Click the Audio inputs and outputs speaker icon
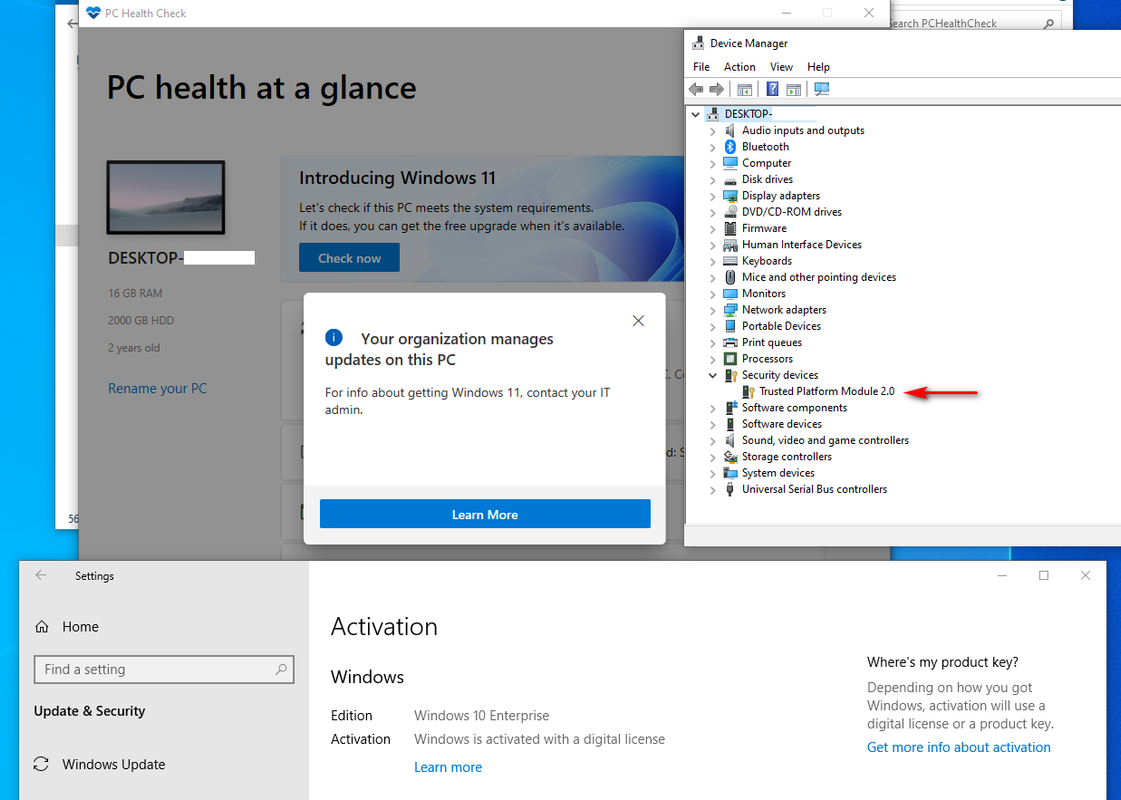The width and height of the screenshot is (1121, 800). coord(730,130)
